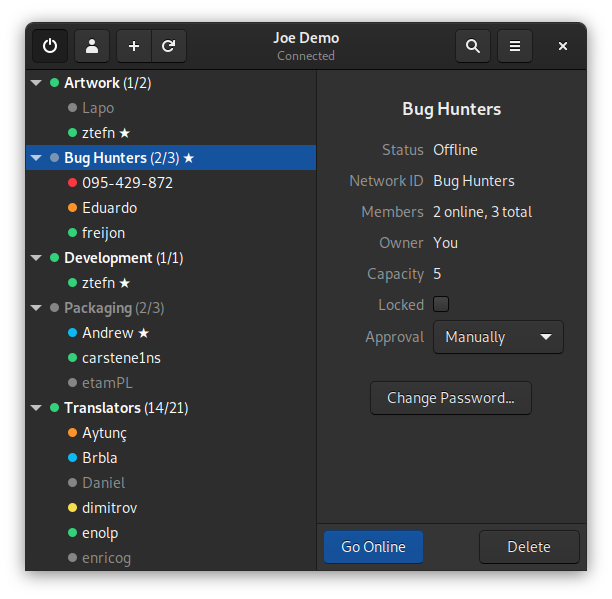Open the user profile icon button

(92, 46)
